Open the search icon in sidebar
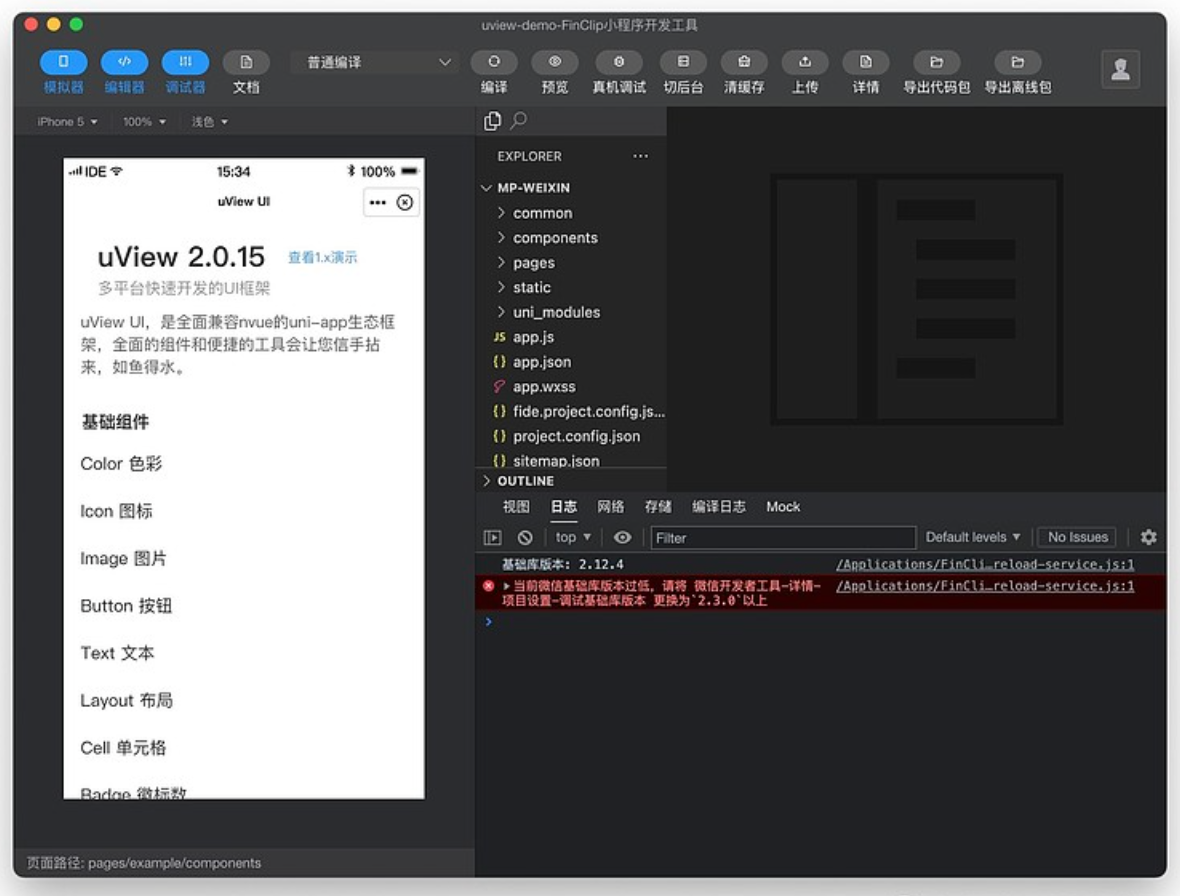The width and height of the screenshot is (1180, 896). coord(519,120)
